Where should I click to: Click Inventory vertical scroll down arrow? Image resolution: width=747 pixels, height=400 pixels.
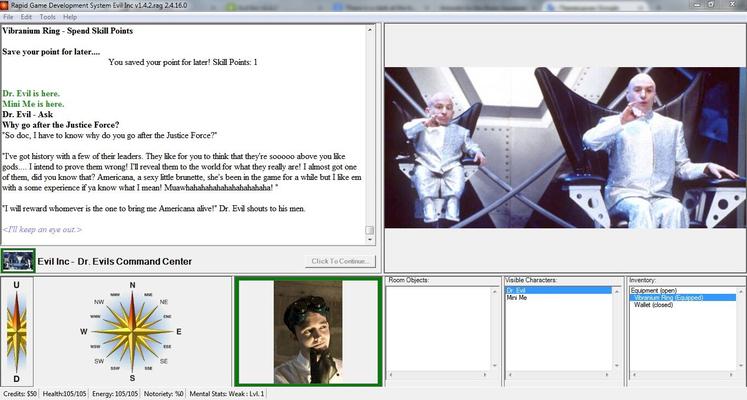[x=741, y=366]
